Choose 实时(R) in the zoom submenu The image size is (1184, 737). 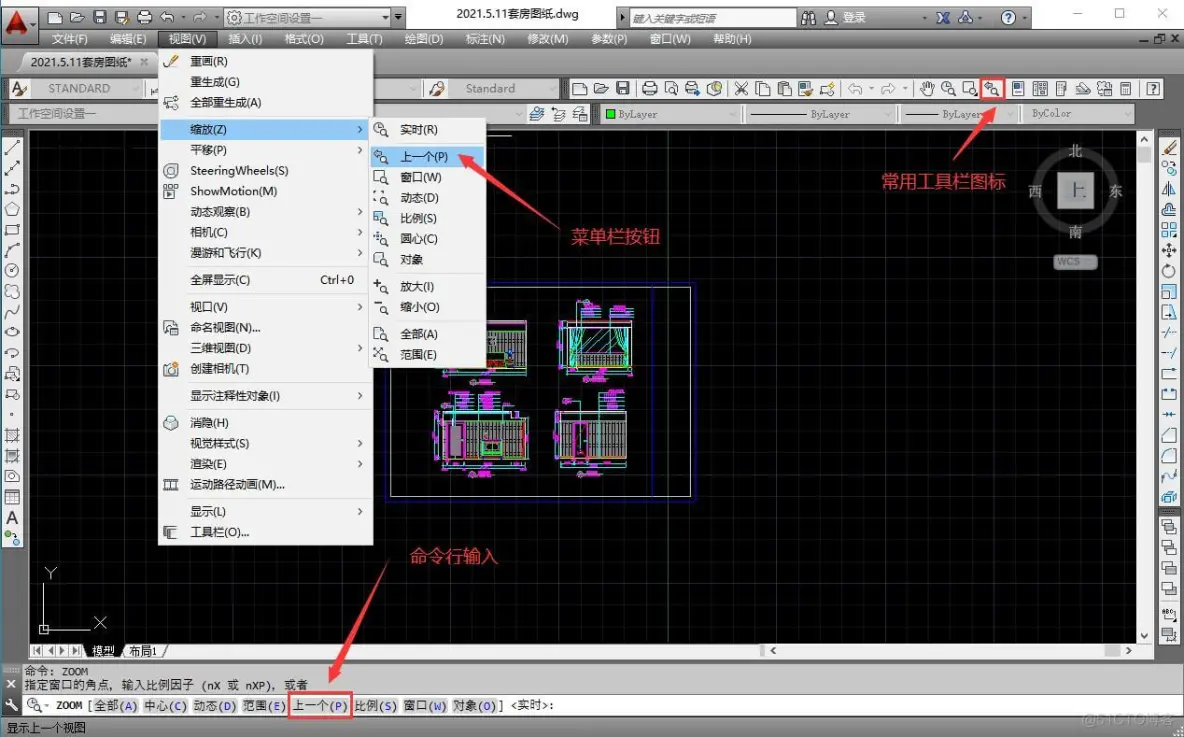(427, 129)
